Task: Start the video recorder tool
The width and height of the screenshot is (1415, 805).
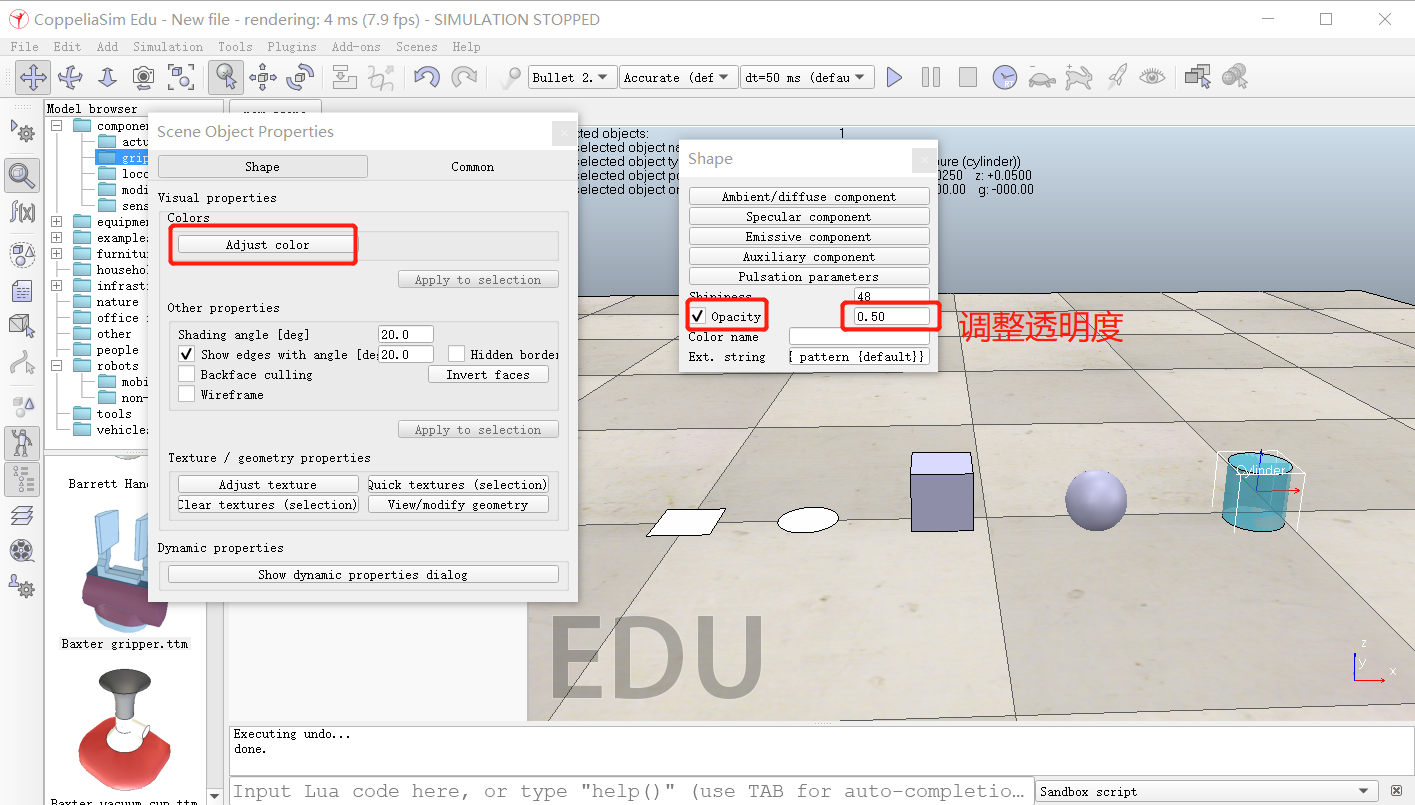Action: click(x=22, y=550)
